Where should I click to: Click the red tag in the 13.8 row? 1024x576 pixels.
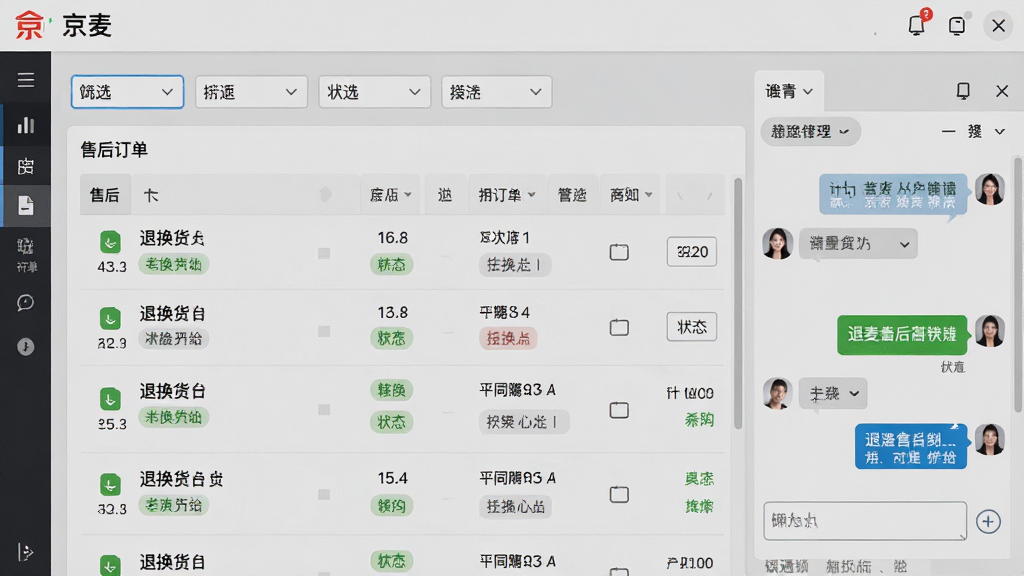click(508, 338)
